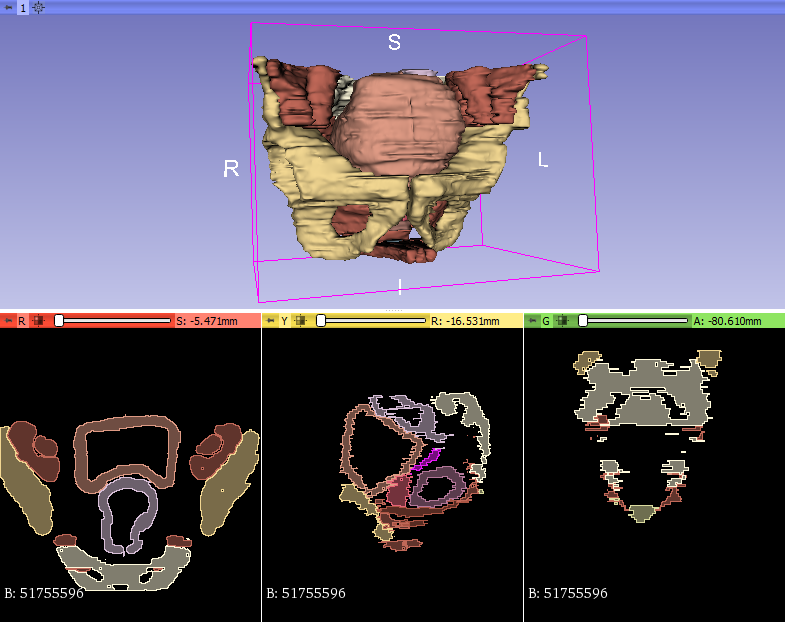Click the yellow slice 'Y' view label

(284, 321)
